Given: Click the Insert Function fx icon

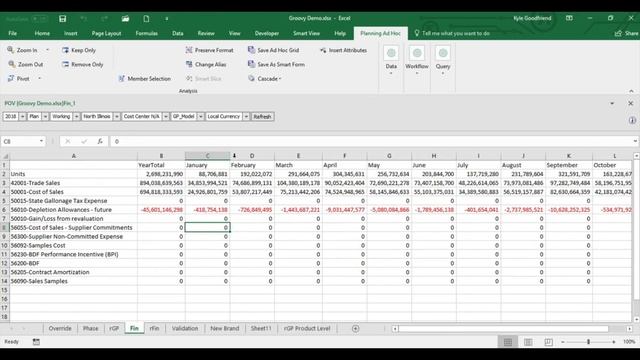Looking at the screenshot, I should point(100,141).
